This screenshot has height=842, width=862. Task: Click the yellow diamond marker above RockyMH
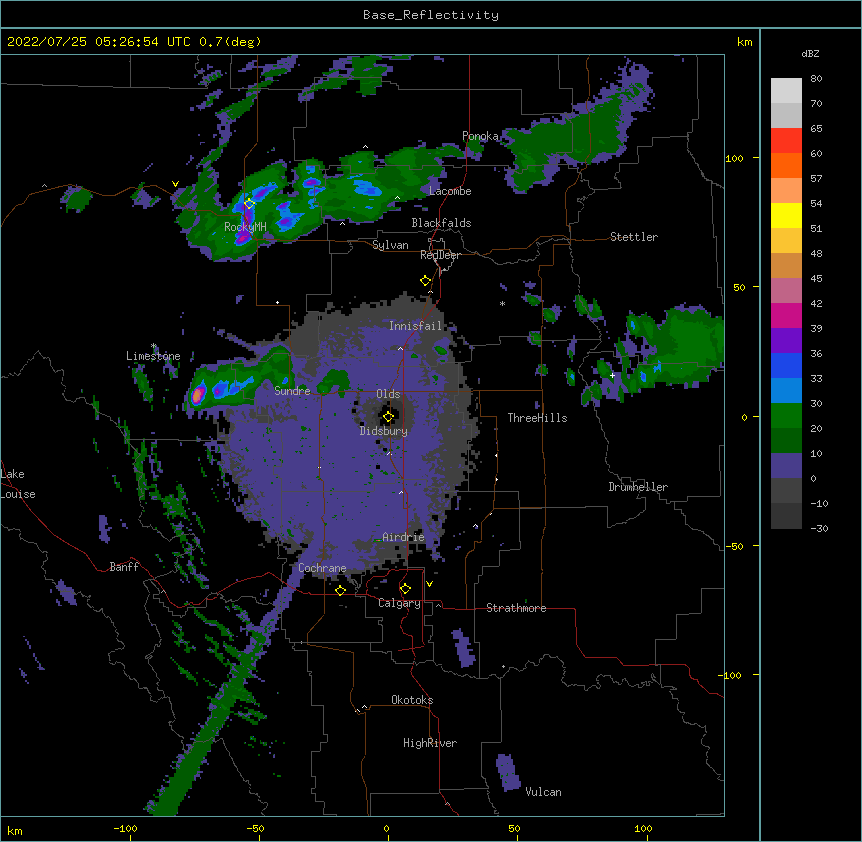pyautogui.click(x=249, y=203)
